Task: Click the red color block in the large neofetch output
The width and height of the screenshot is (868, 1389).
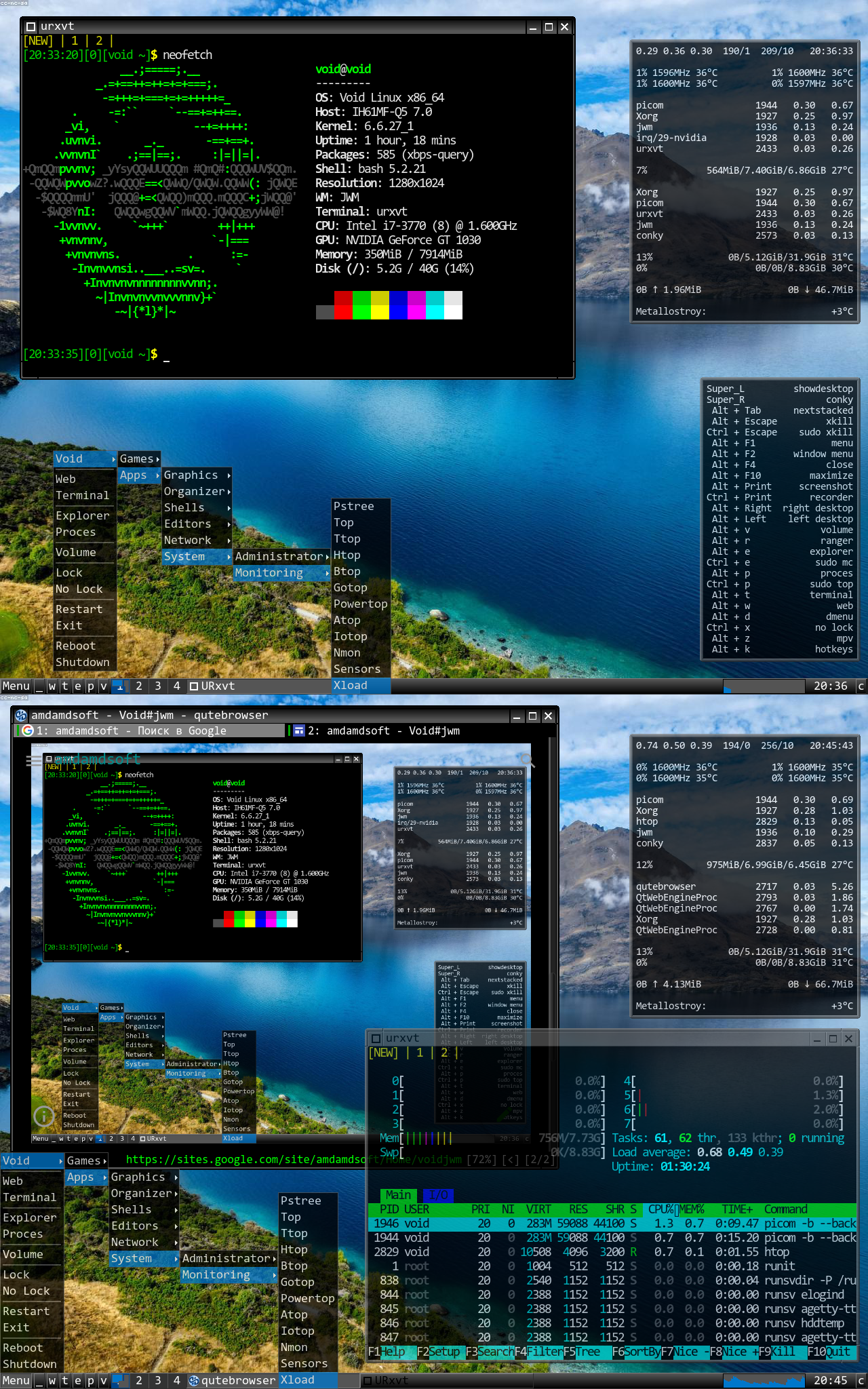Action: (343, 305)
